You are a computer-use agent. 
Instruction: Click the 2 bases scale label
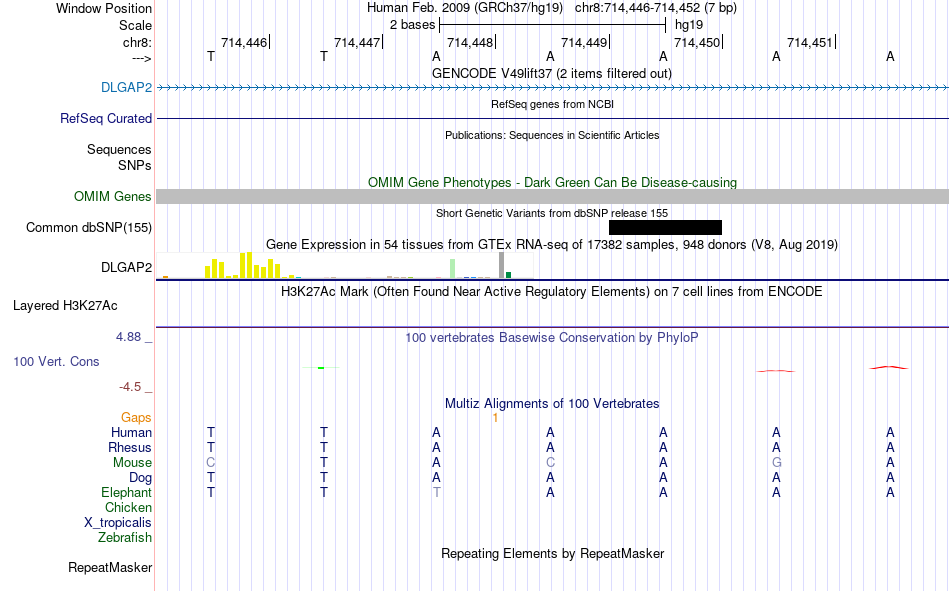point(412,25)
